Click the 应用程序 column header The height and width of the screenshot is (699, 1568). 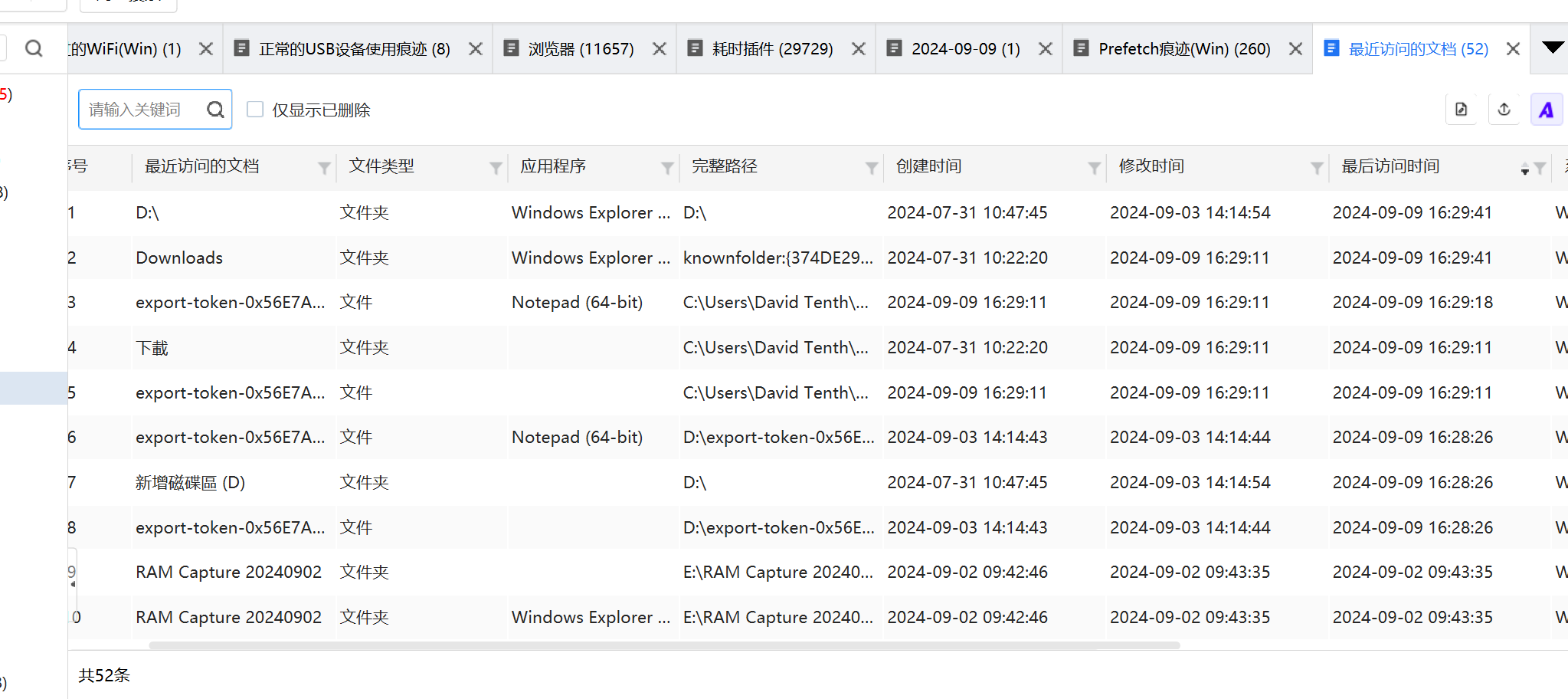click(553, 166)
